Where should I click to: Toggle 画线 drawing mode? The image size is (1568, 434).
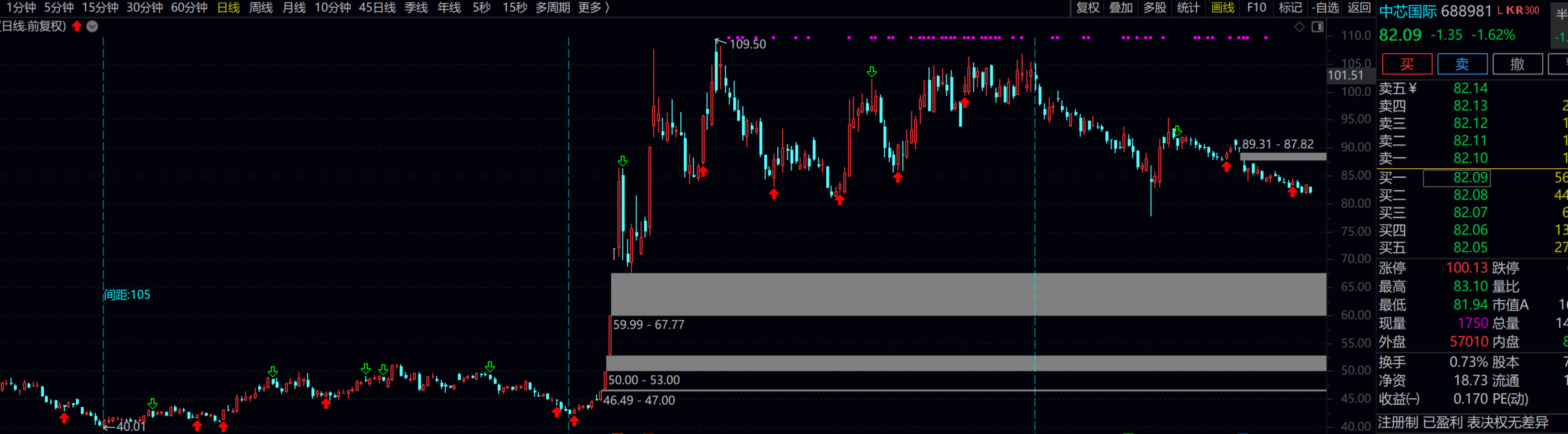tap(1222, 8)
